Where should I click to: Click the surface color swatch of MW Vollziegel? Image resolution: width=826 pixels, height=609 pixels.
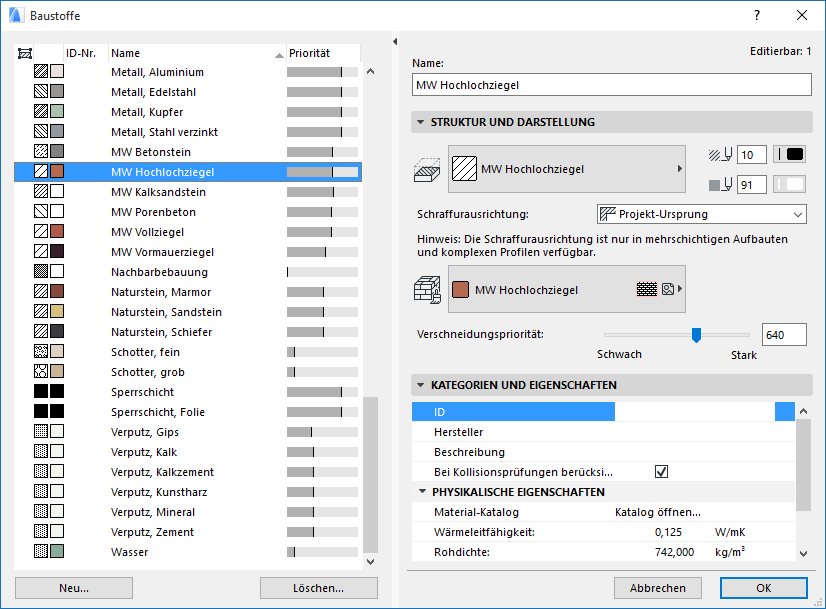click(x=57, y=231)
